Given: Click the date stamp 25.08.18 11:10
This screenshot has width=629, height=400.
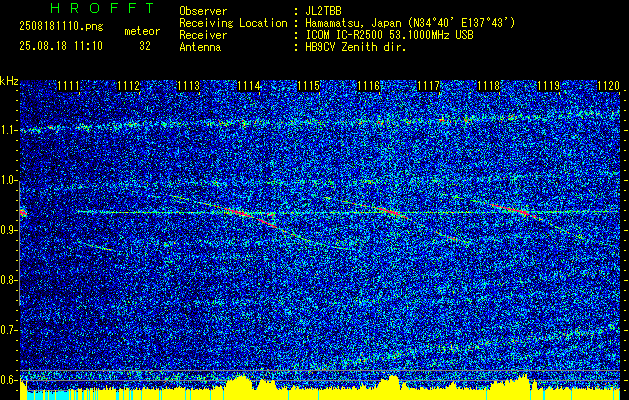Looking at the screenshot, I should pos(61,46).
